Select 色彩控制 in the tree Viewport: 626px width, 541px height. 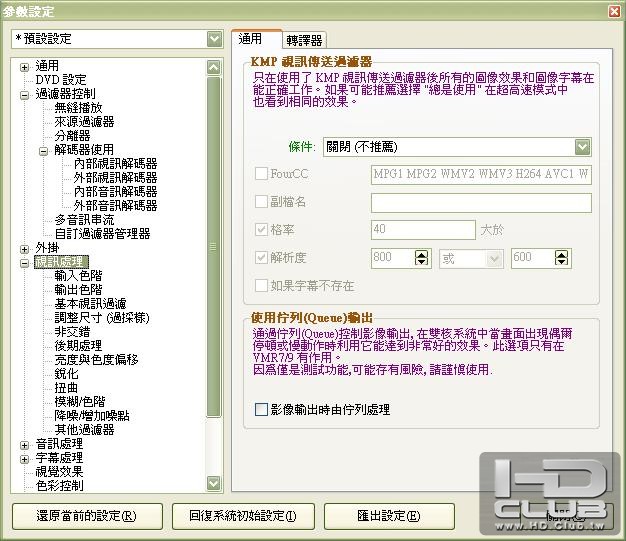(59, 486)
